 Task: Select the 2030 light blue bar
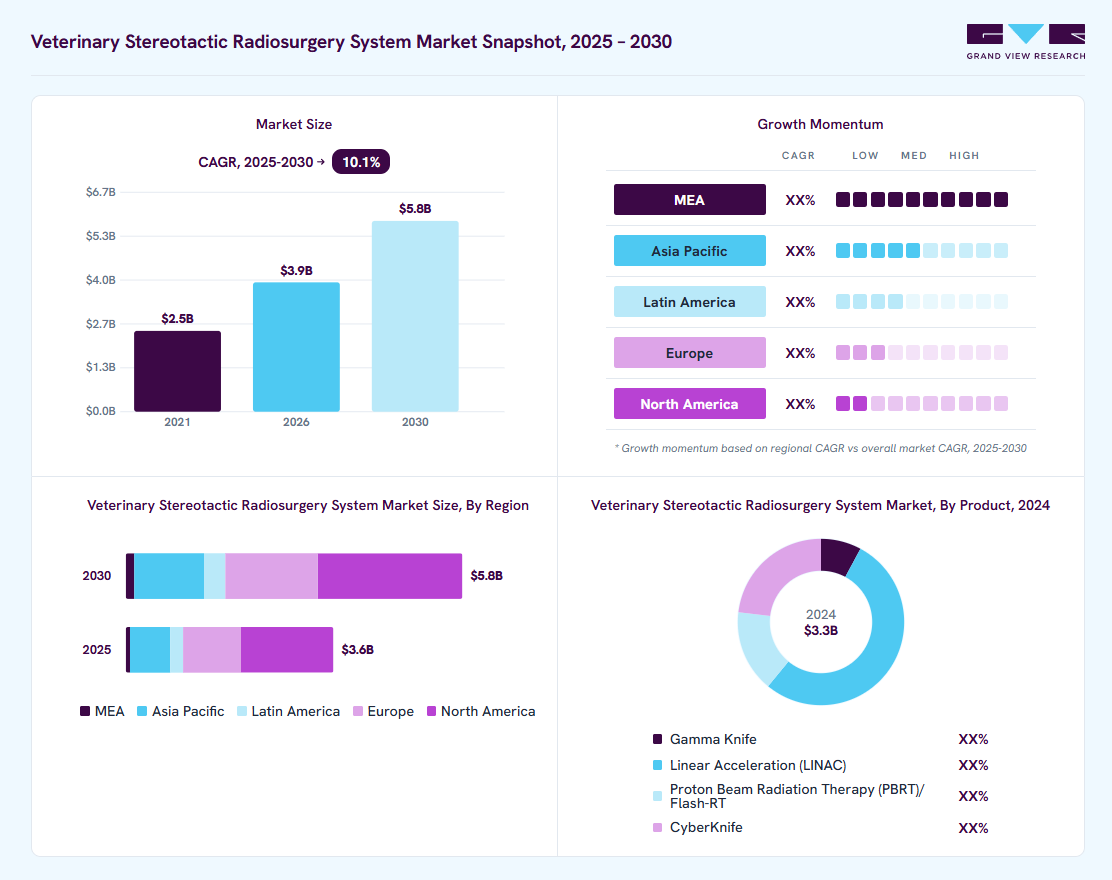pos(415,316)
